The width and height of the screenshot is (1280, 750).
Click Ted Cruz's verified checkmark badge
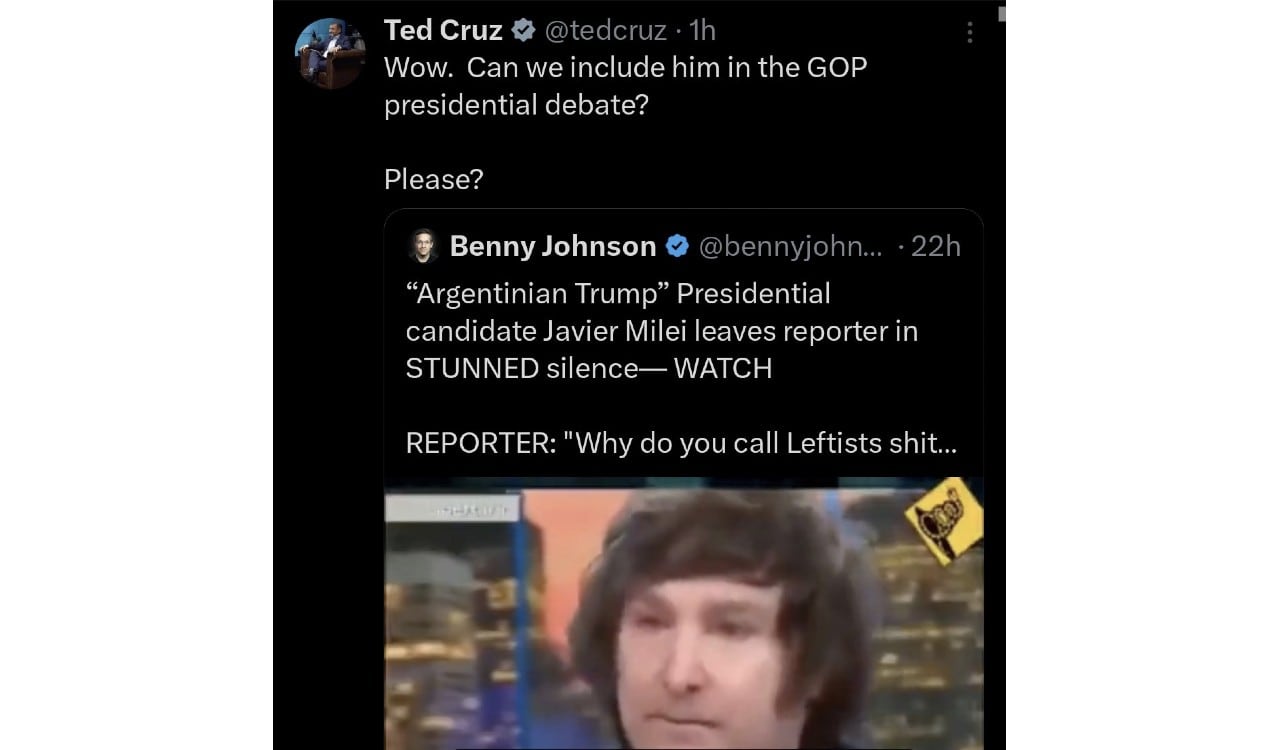[524, 30]
